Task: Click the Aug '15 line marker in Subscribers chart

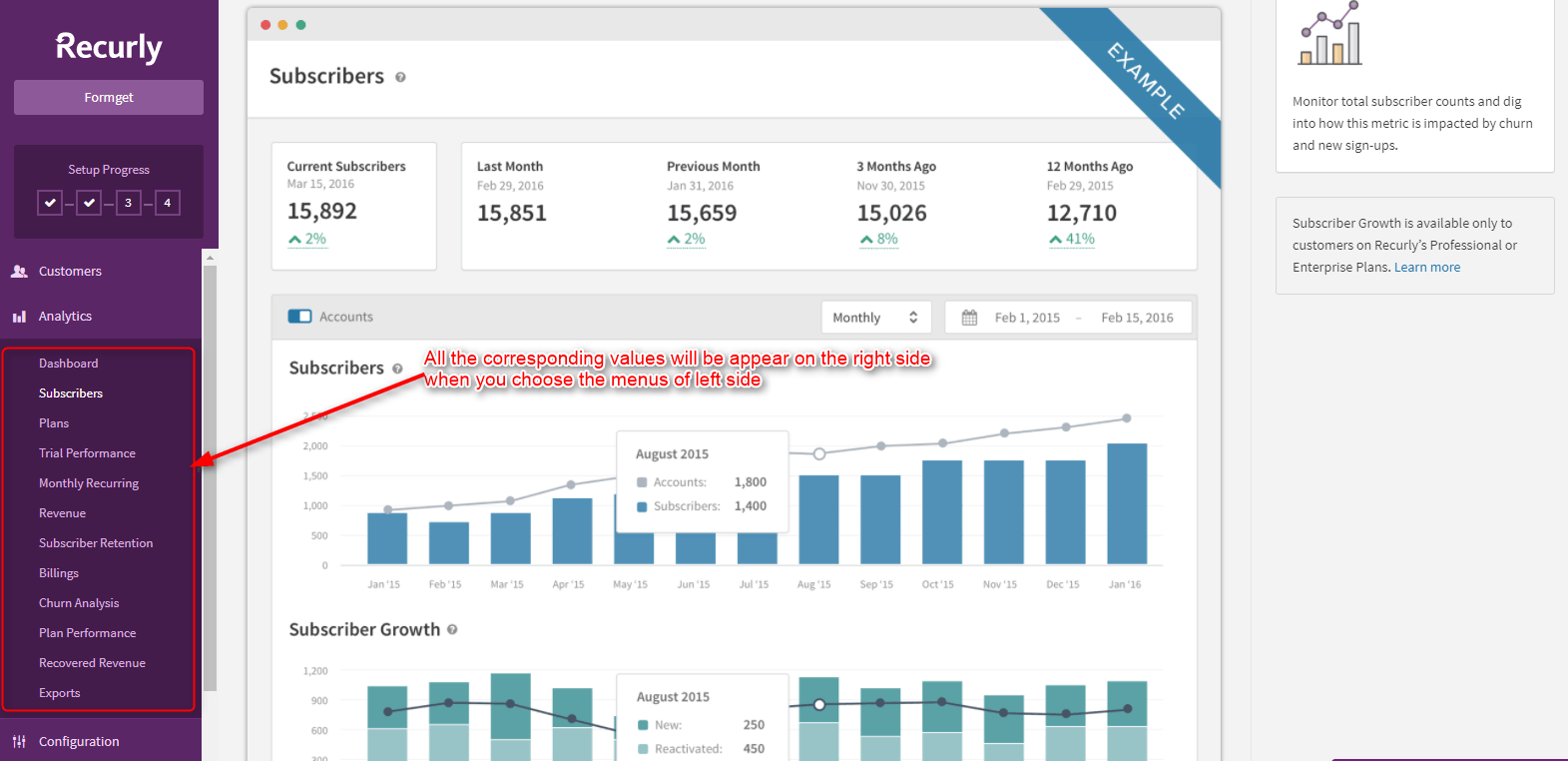Action: click(819, 453)
